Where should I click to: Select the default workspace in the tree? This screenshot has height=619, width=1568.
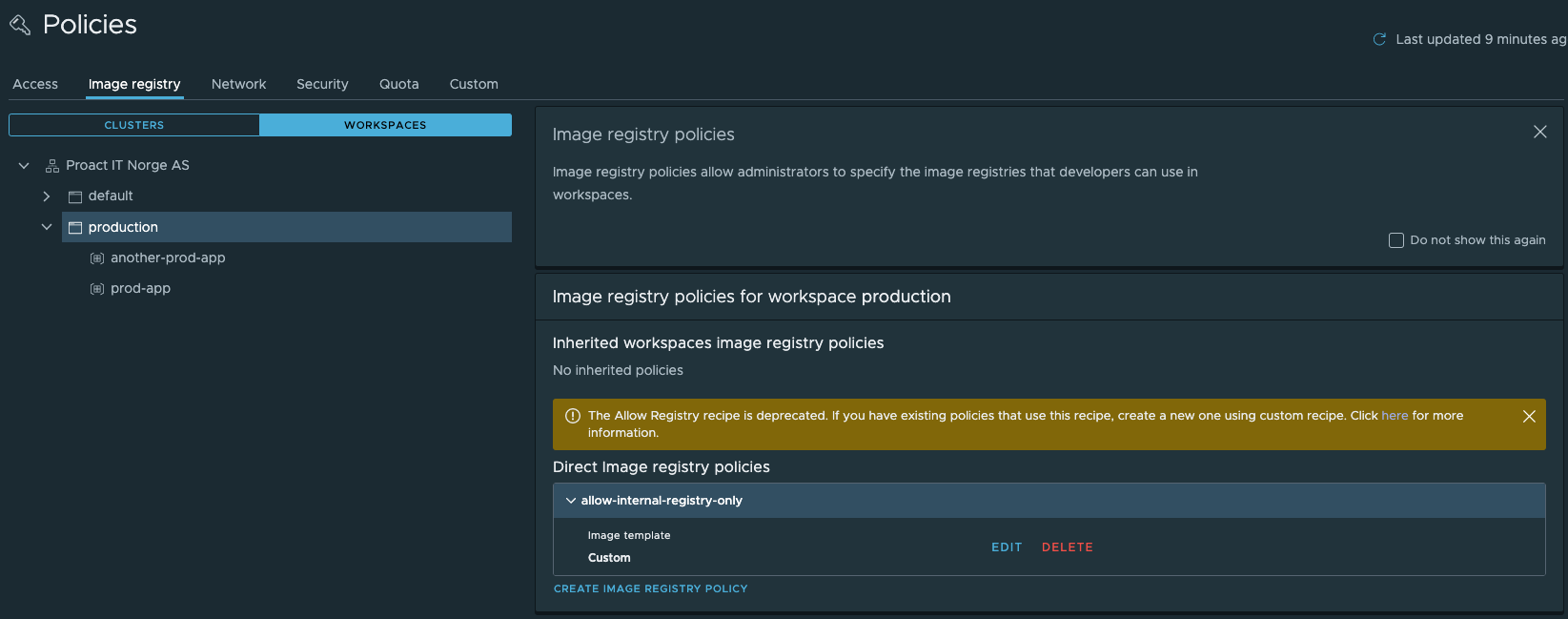[x=111, y=196]
